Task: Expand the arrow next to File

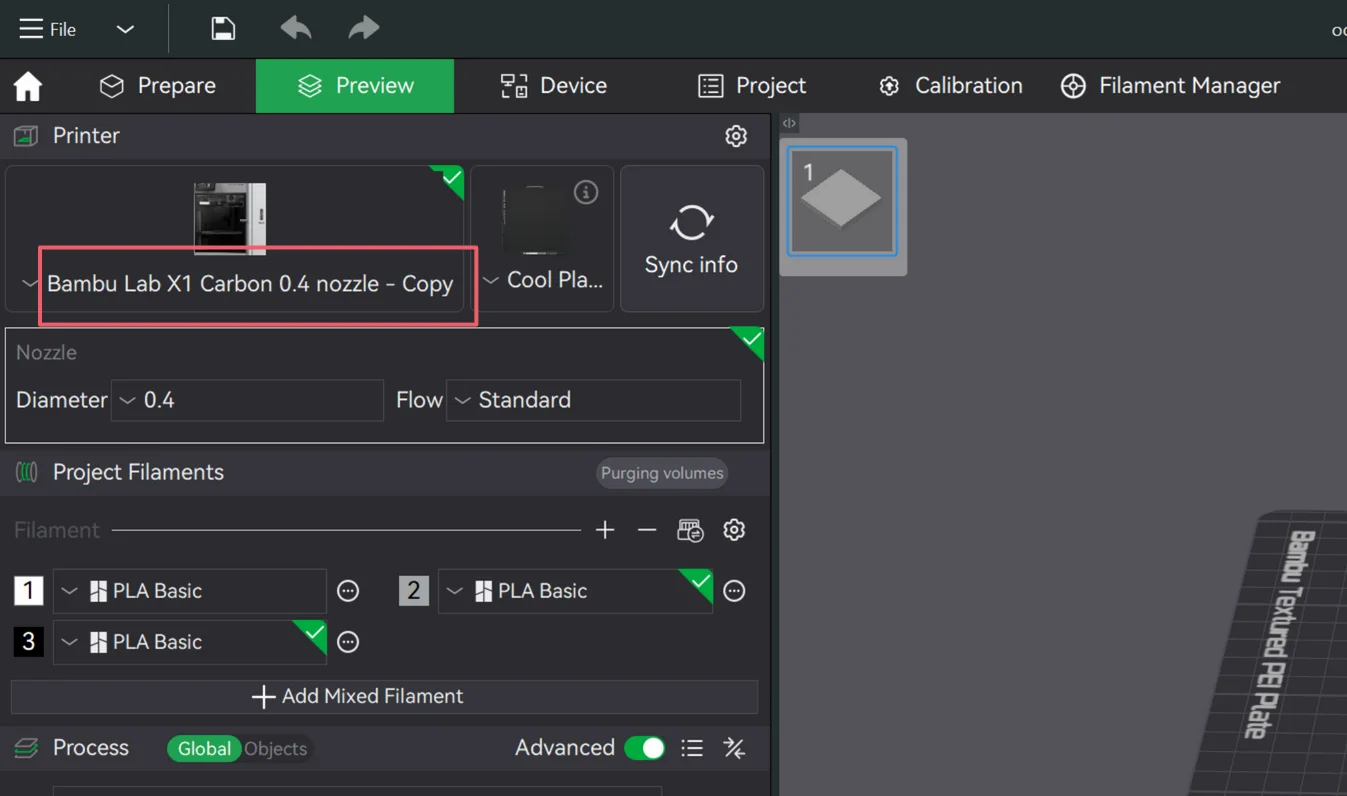Action: coord(125,29)
